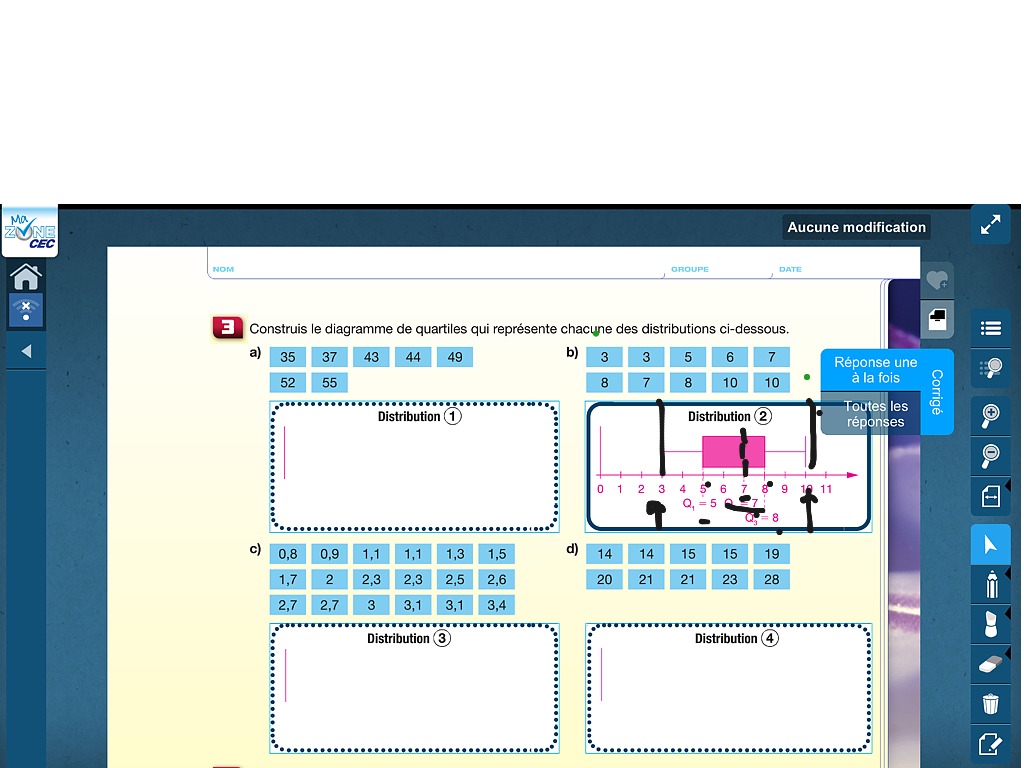Click the zoom out magnifier
The height and width of the screenshot is (768, 1024).
(990, 456)
